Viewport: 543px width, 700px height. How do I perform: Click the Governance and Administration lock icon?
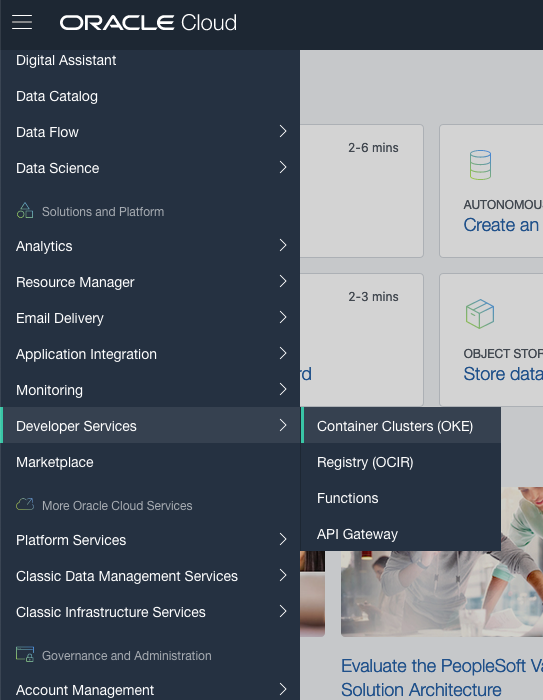tap(25, 654)
